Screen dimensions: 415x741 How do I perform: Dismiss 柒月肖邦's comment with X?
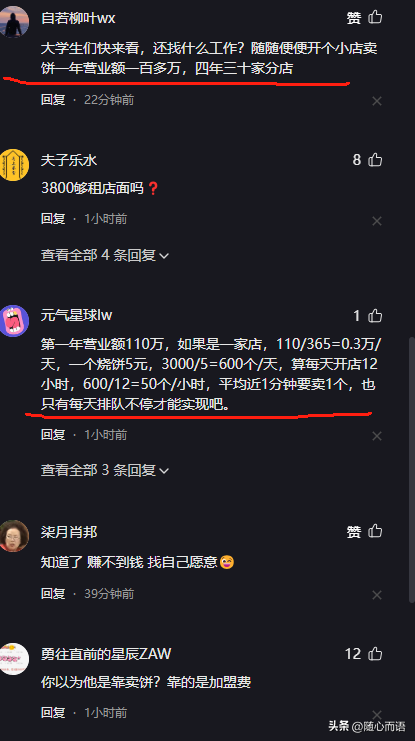pos(377,595)
